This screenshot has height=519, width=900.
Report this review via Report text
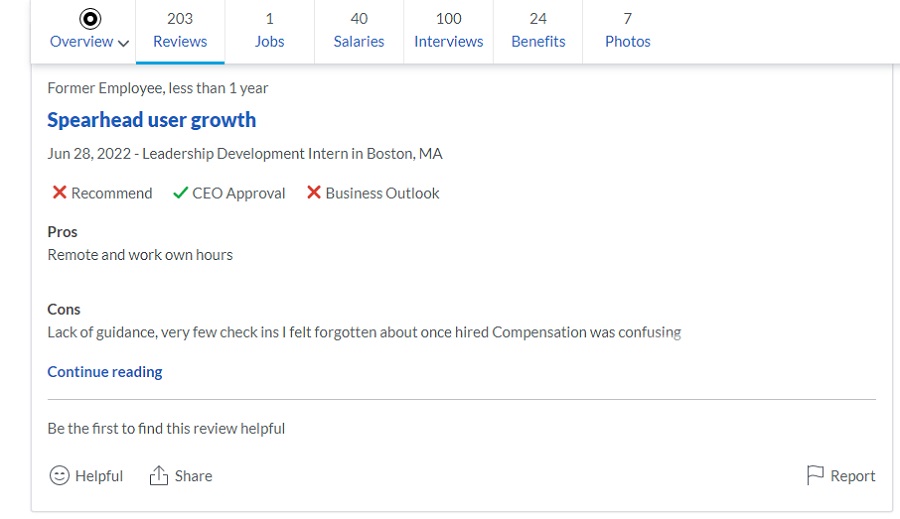coord(853,476)
